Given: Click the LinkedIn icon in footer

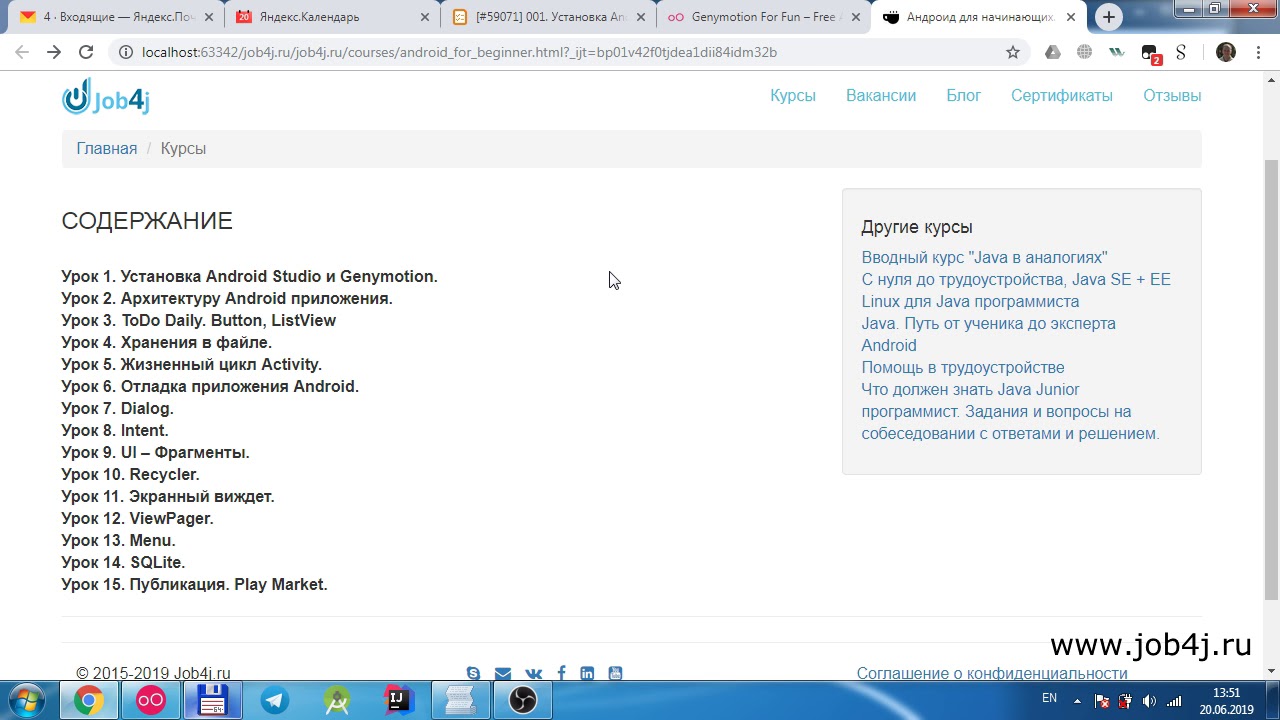Looking at the screenshot, I should (x=587, y=673).
